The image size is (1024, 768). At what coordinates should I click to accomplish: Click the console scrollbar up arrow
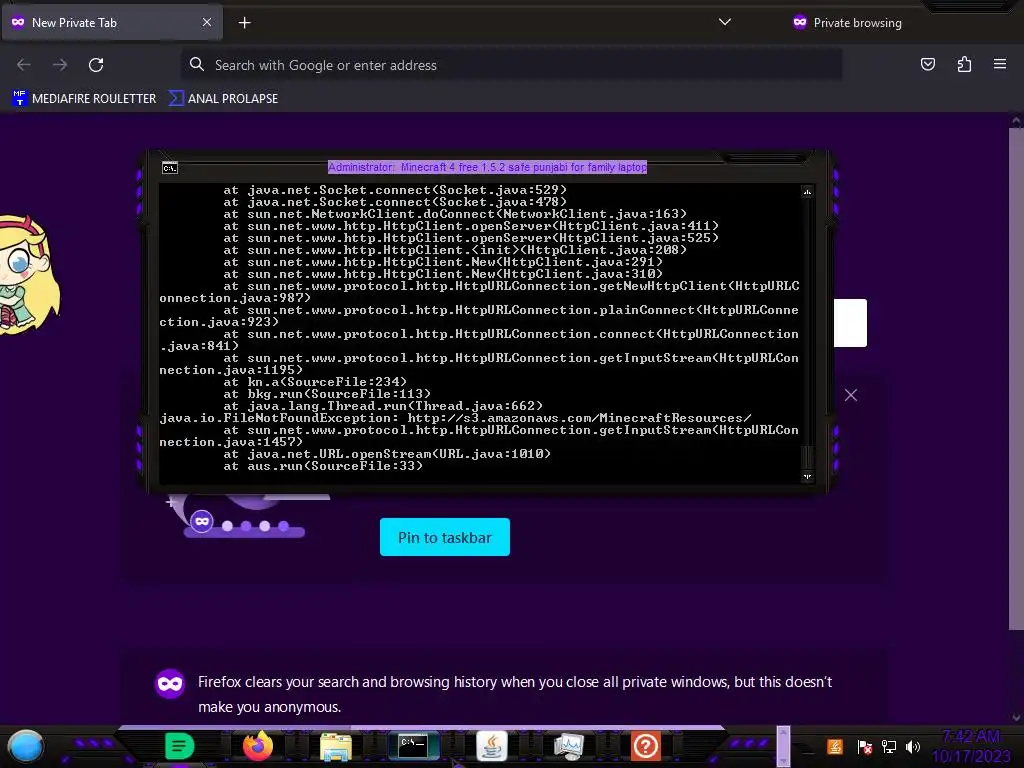(807, 192)
